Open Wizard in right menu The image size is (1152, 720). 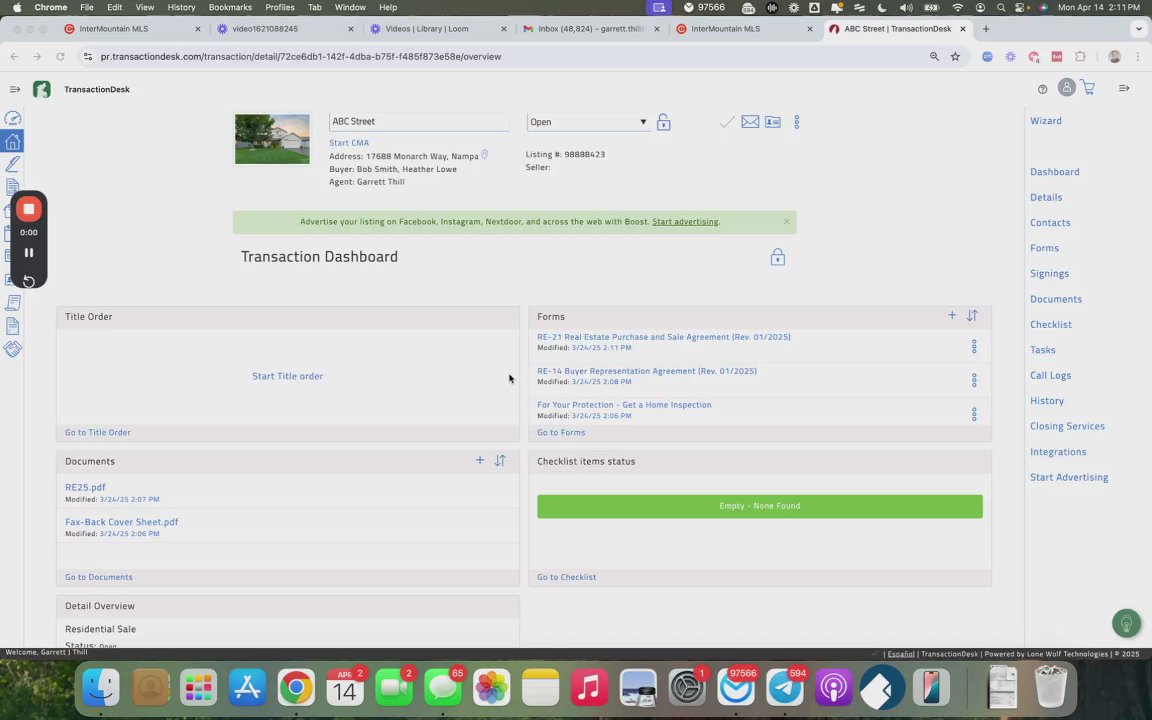coord(1045,120)
